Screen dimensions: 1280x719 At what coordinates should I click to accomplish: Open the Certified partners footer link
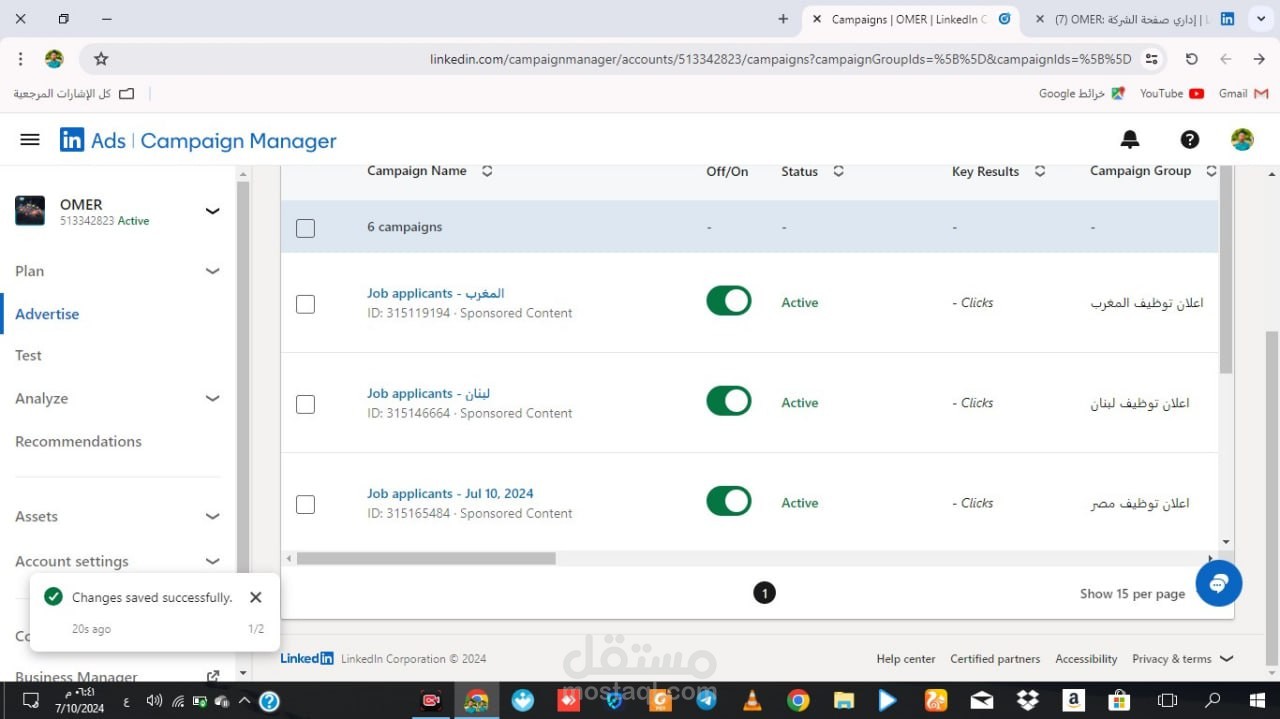point(995,659)
